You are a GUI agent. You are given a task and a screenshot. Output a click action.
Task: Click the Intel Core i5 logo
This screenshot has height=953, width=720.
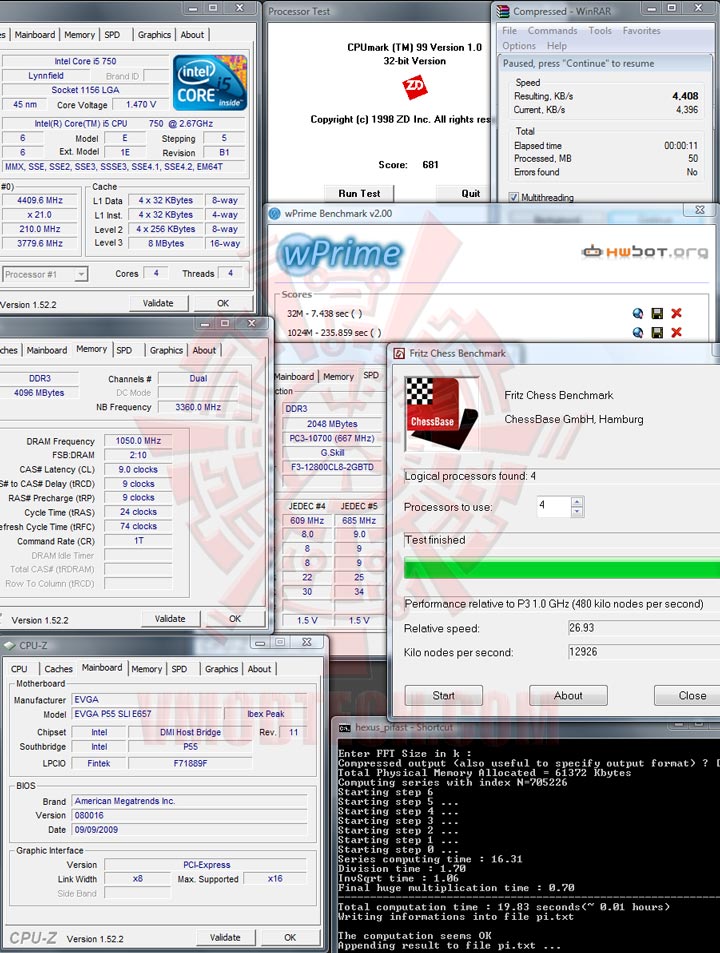[x=210, y=83]
